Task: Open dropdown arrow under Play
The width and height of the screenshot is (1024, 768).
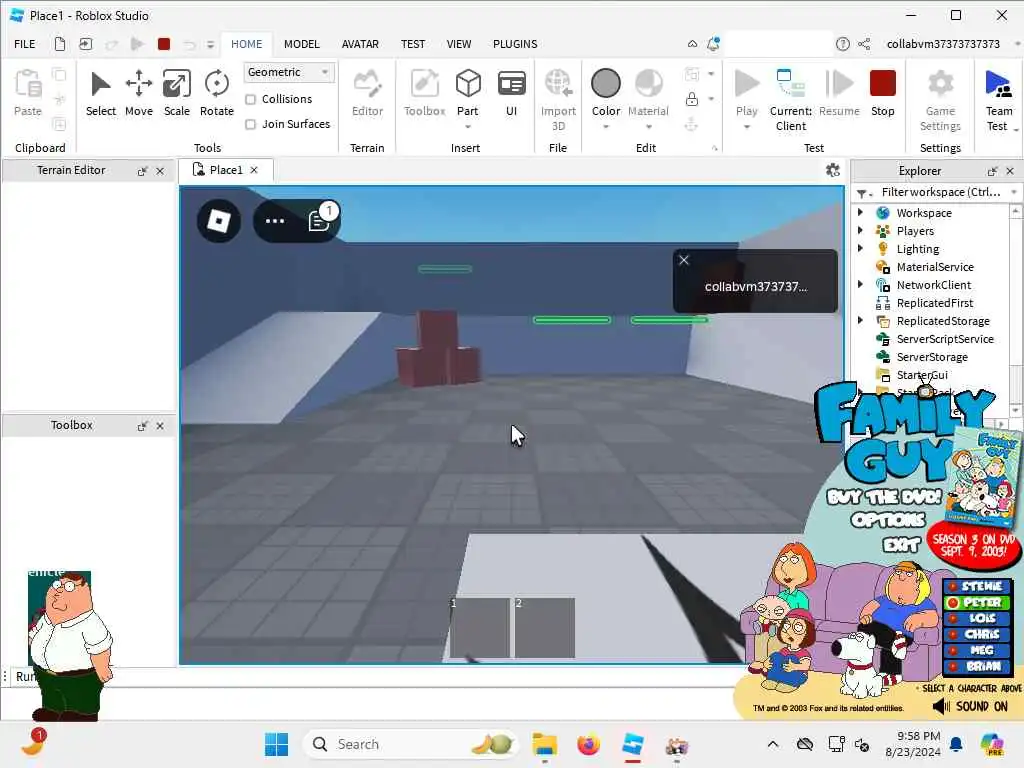Action: coord(746,127)
